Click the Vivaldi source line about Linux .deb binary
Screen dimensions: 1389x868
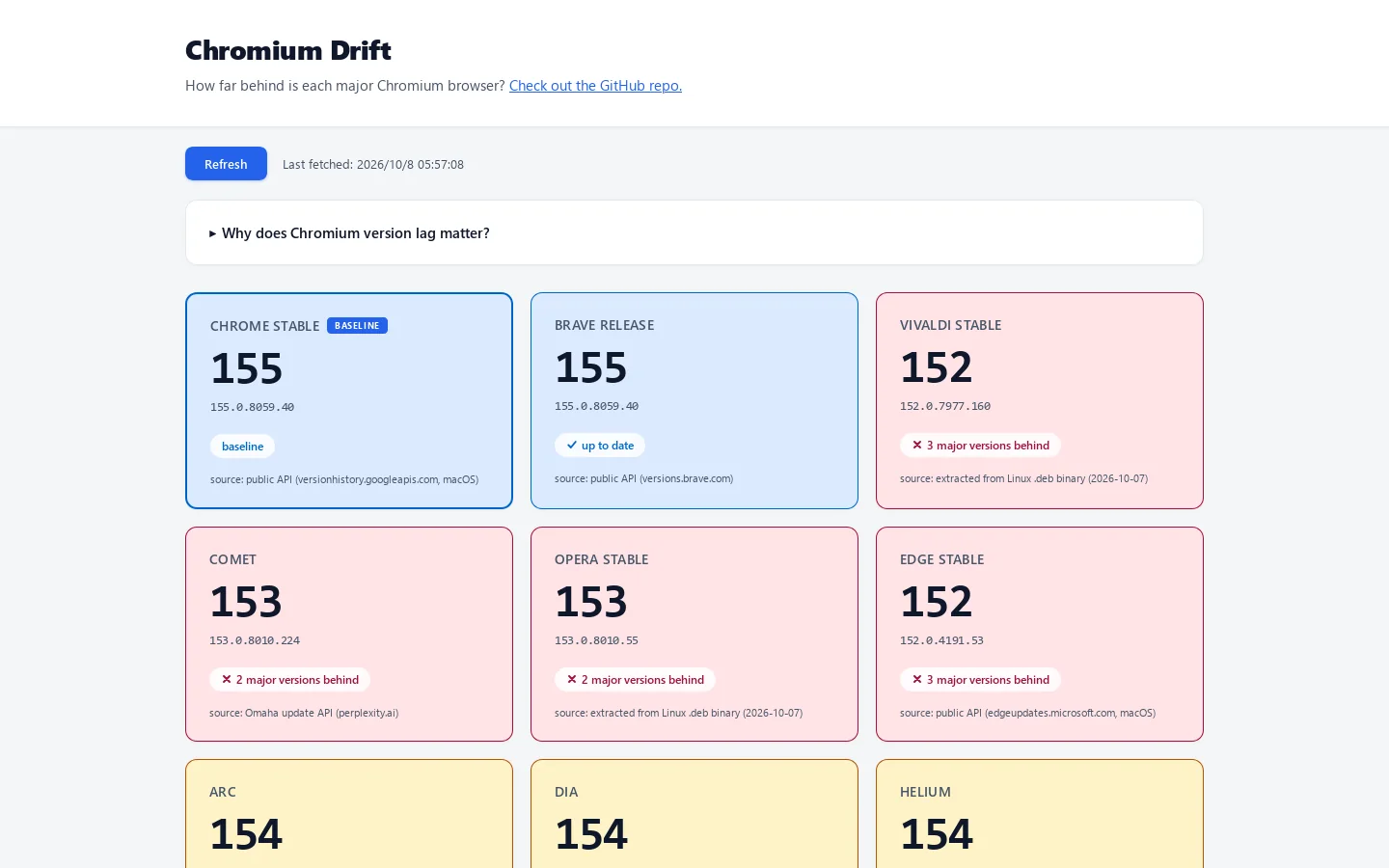[x=1023, y=478]
